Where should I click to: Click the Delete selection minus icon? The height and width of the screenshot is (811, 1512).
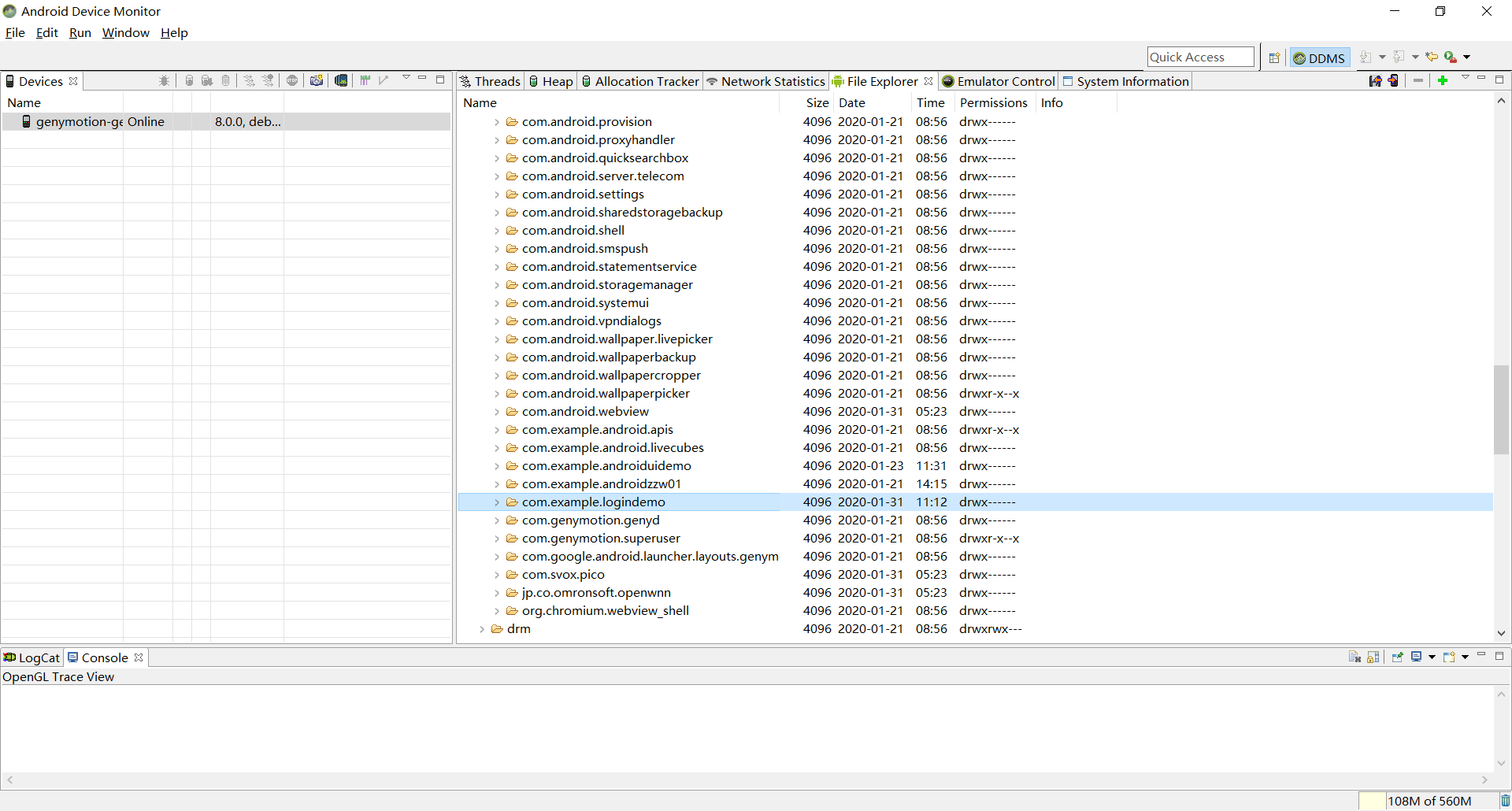[1418, 80]
